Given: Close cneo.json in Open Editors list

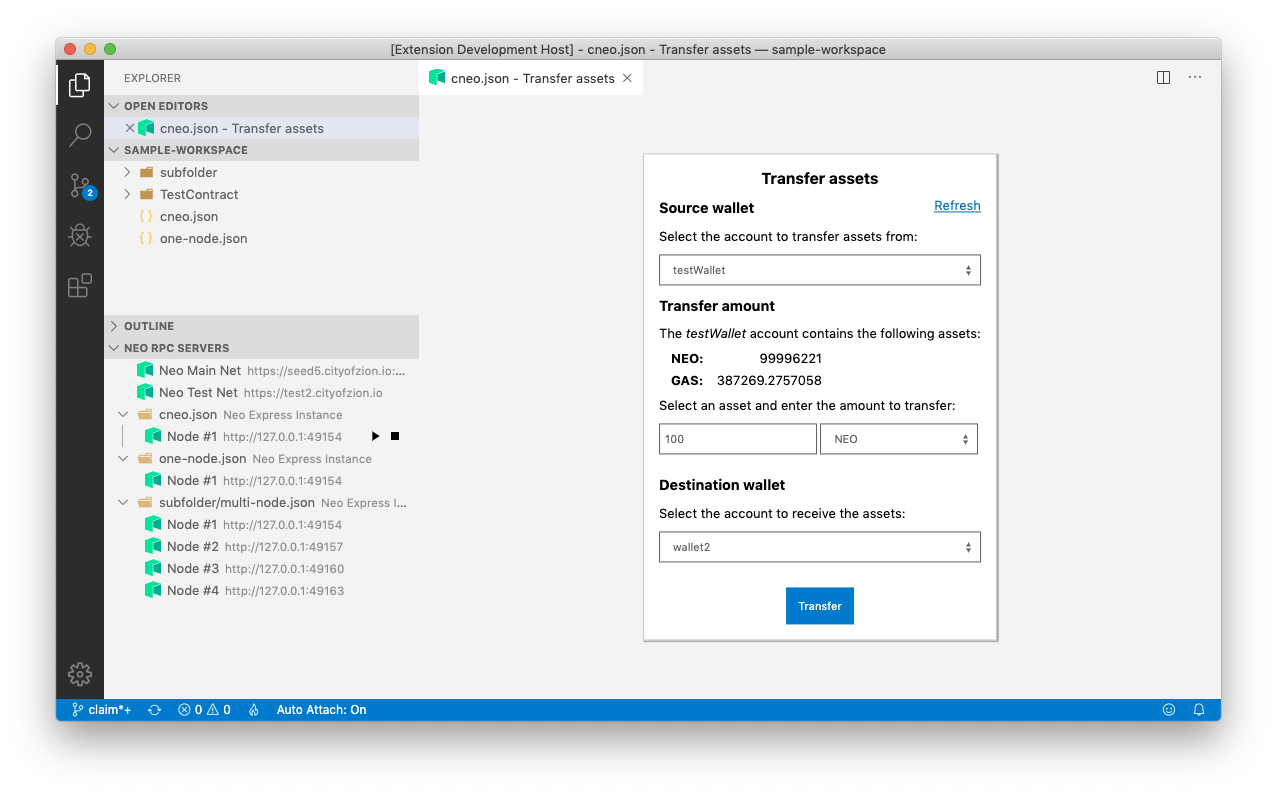Looking at the screenshot, I should pyautogui.click(x=129, y=128).
